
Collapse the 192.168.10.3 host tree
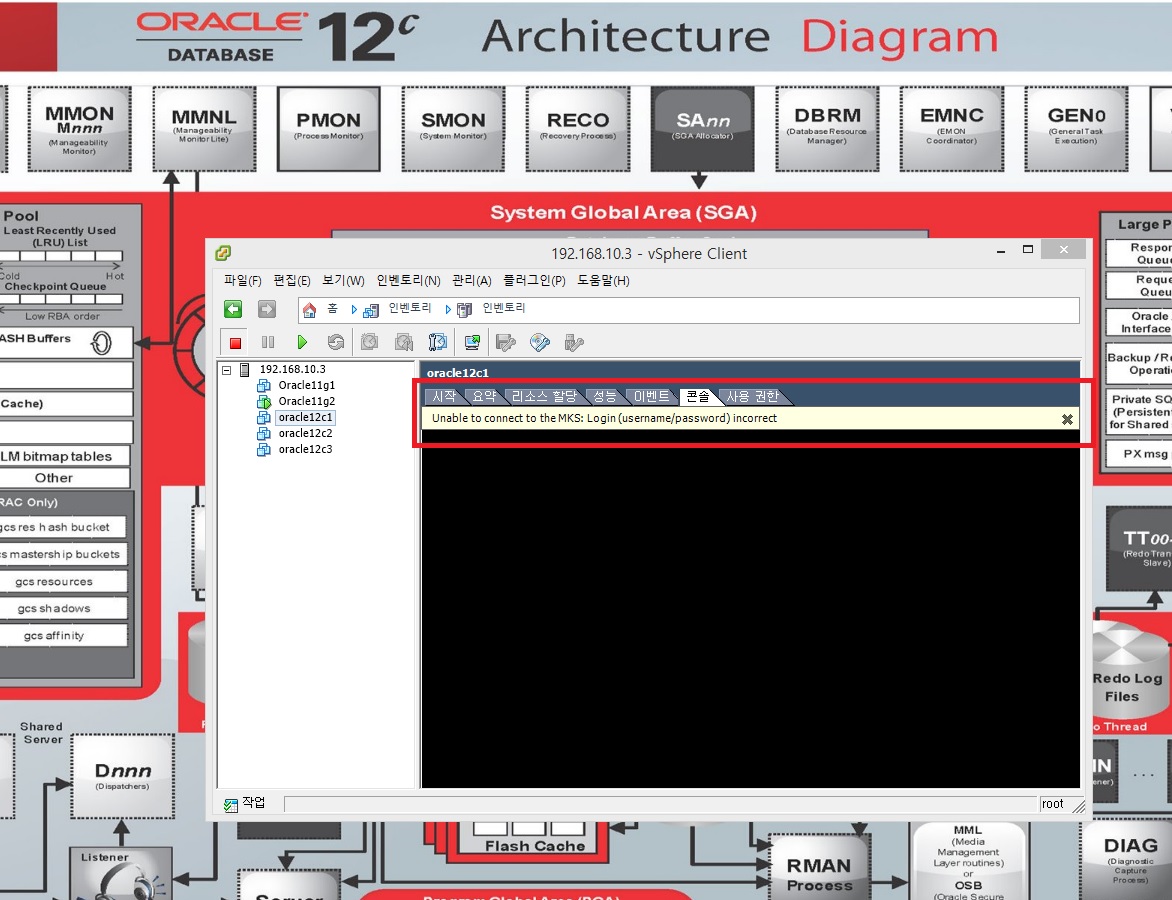(x=226, y=369)
